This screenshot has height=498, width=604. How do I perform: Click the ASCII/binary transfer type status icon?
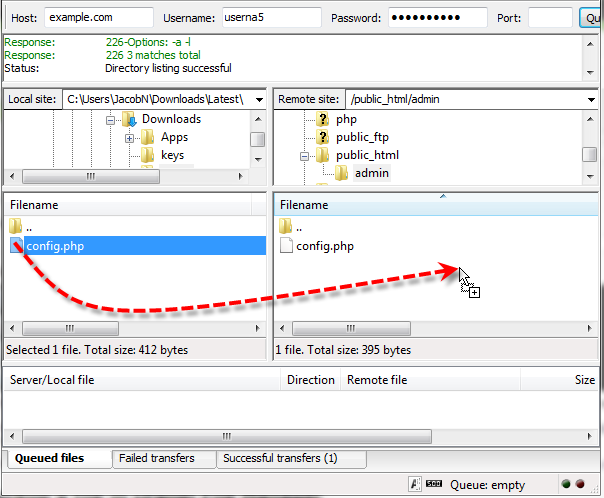[414, 484]
